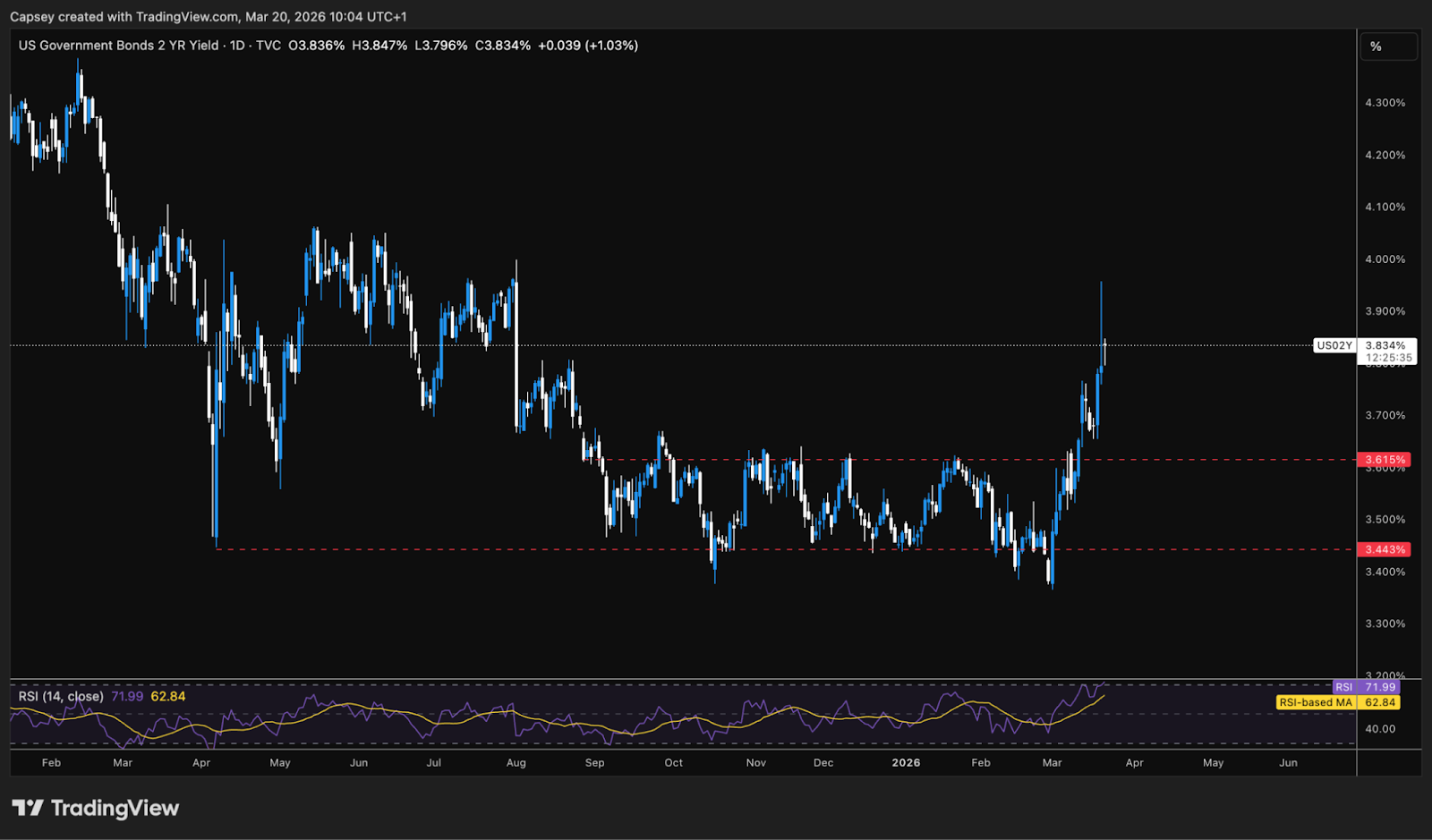Viewport: 1432px width, 840px height.
Task: Click the purple RSI label on right scale
Action: click(1367, 686)
